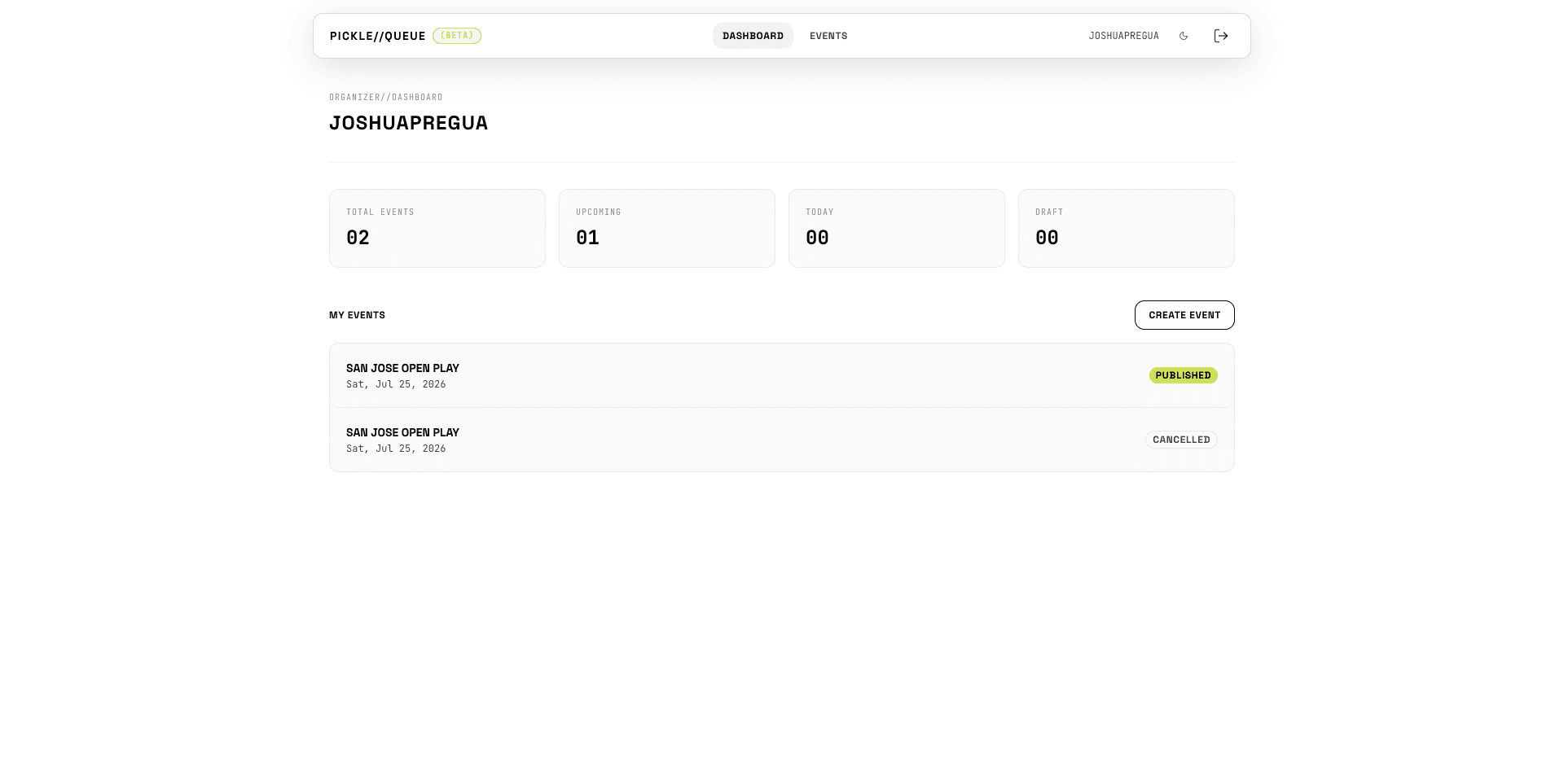Select the Upcoming stat card
This screenshot has height=784, width=1564.
pyautogui.click(x=667, y=228)
